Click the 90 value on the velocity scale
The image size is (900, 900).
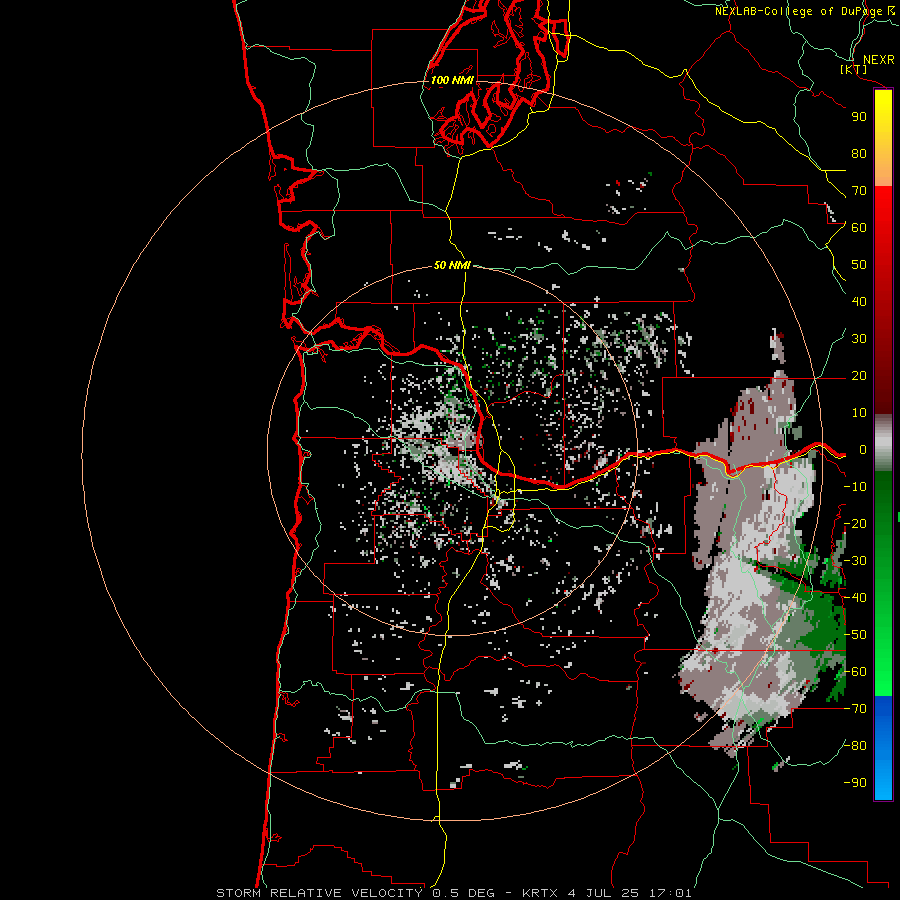(859, 117)
